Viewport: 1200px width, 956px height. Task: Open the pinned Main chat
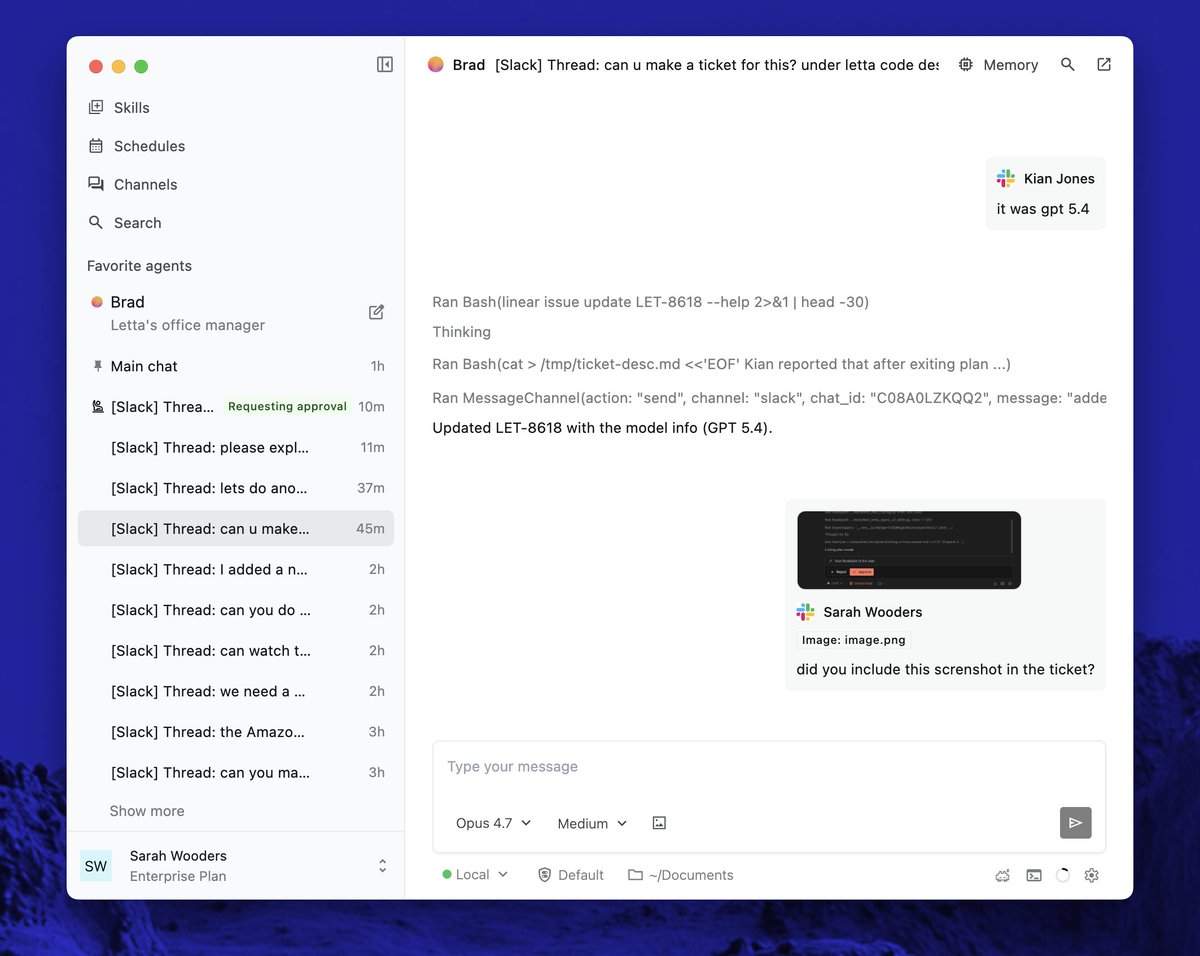point(236,366)
